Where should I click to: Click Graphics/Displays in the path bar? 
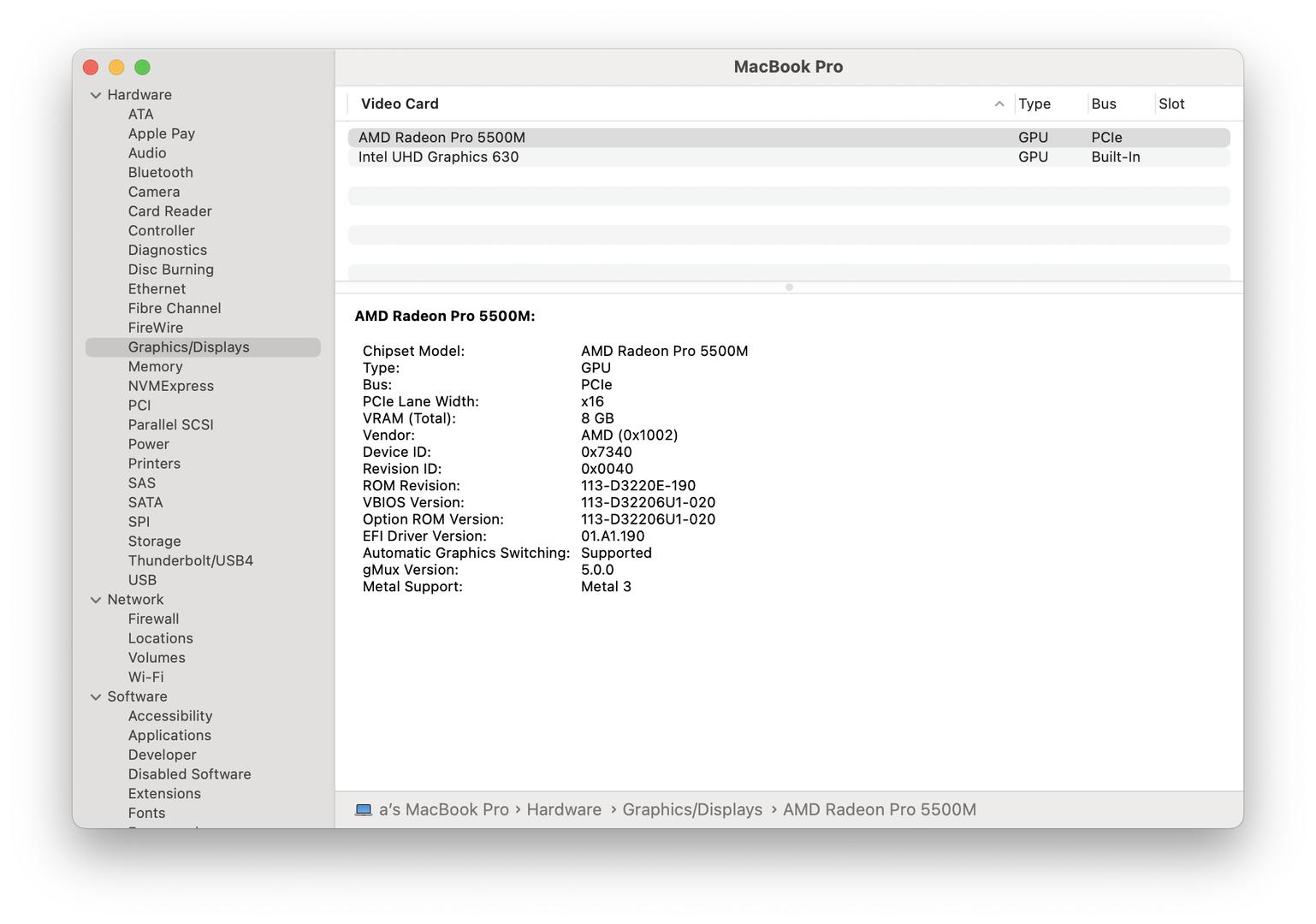click(691, 809)
